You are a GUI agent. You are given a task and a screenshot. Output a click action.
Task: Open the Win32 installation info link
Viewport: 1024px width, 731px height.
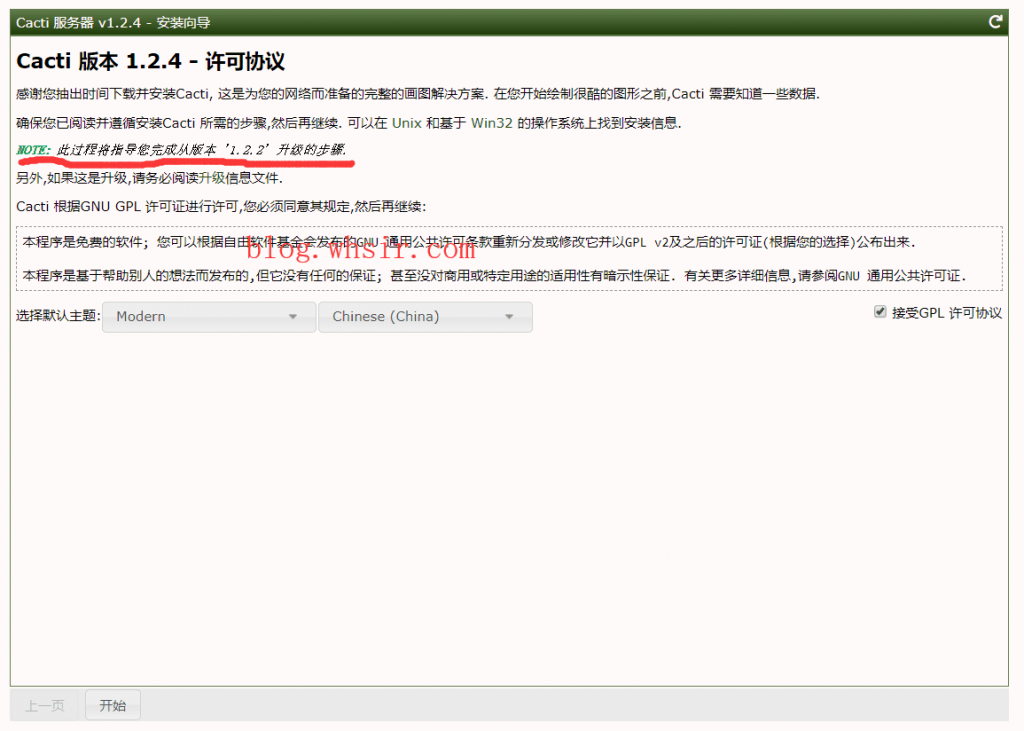pos(492,123)
